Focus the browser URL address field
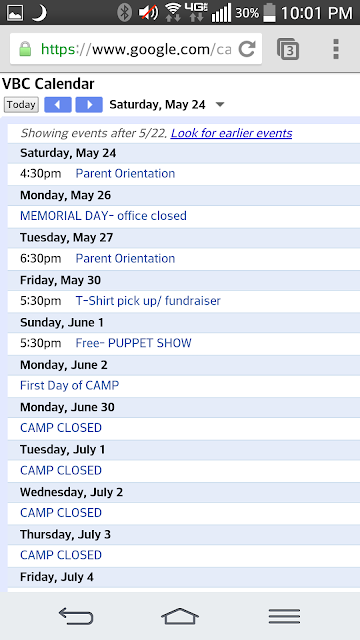Image resolution: width=360 pixels, height=640 pixels. 136,49
